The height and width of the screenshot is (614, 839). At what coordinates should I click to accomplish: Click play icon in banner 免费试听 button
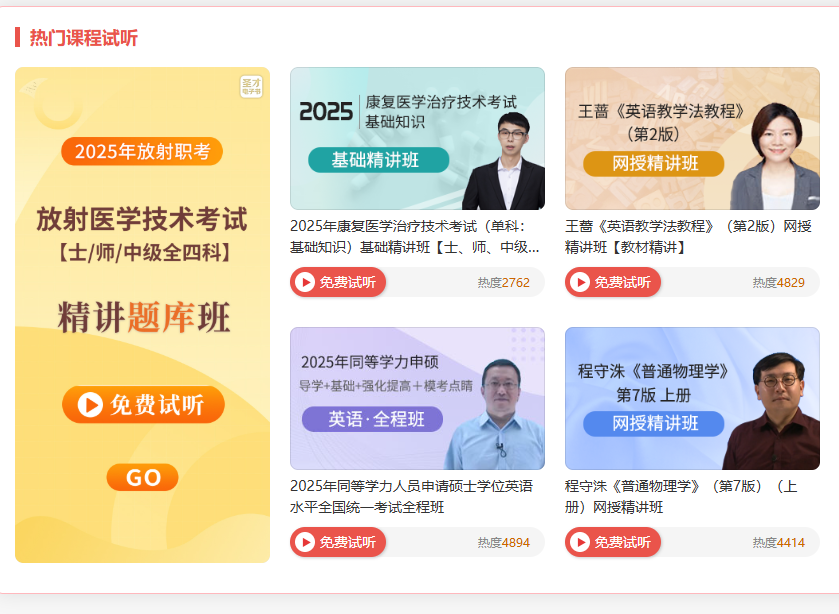[90, 405]
